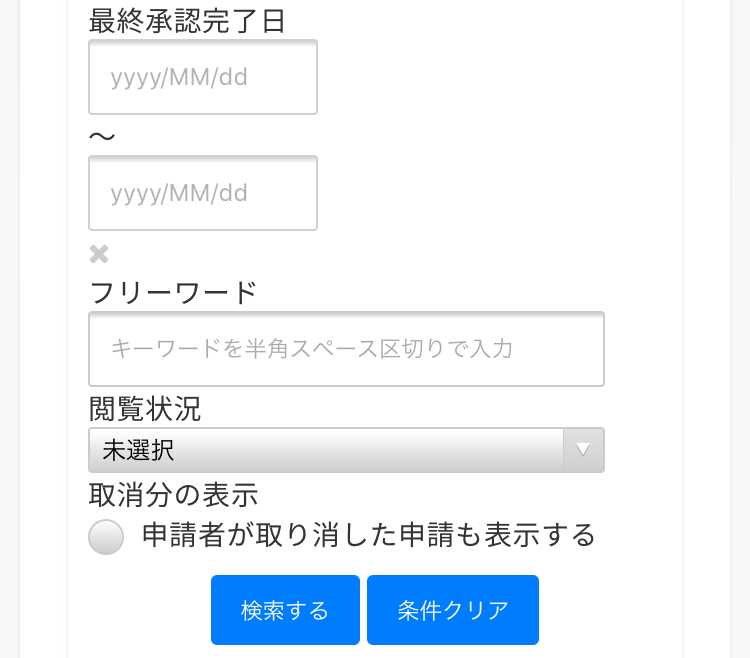The image size is (750, 658).
Task: Click the first yyyy/MM/dd placeholder
Action: pos(179,78)
